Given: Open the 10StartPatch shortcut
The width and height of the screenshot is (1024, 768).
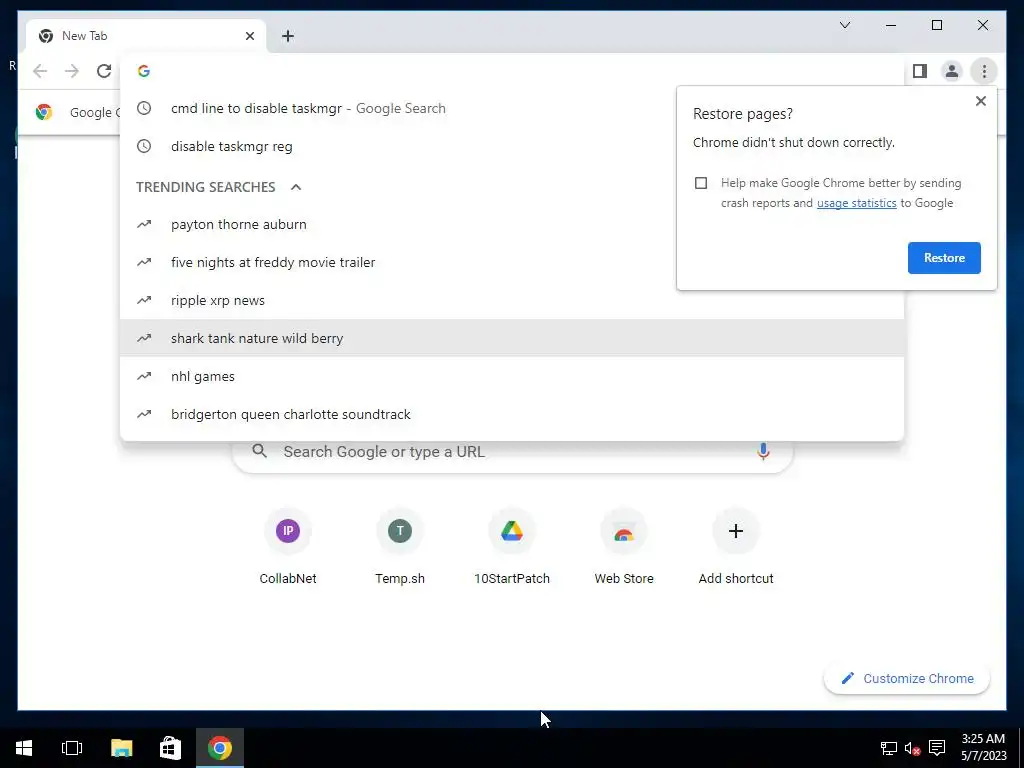Looking at the screenshot, I should click(512, 547).
